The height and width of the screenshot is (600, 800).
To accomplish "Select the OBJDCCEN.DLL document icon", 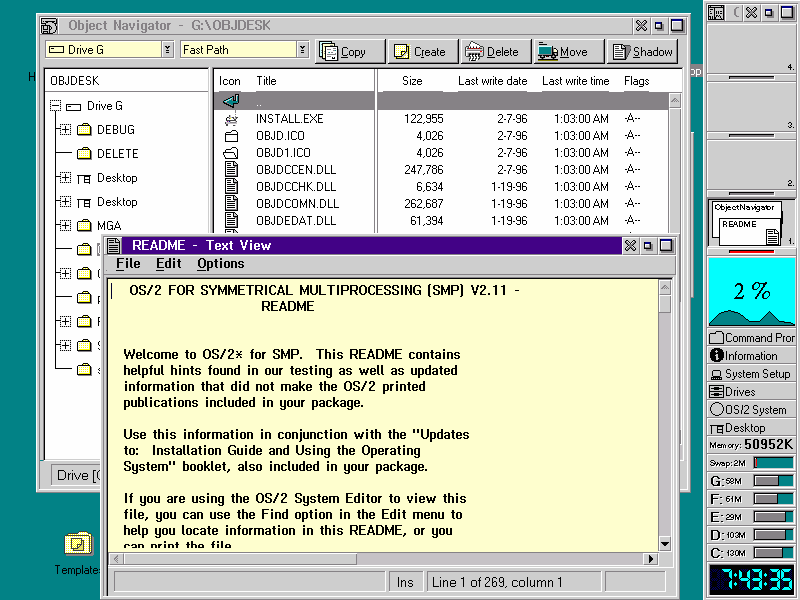I will [x=231, y=169].
